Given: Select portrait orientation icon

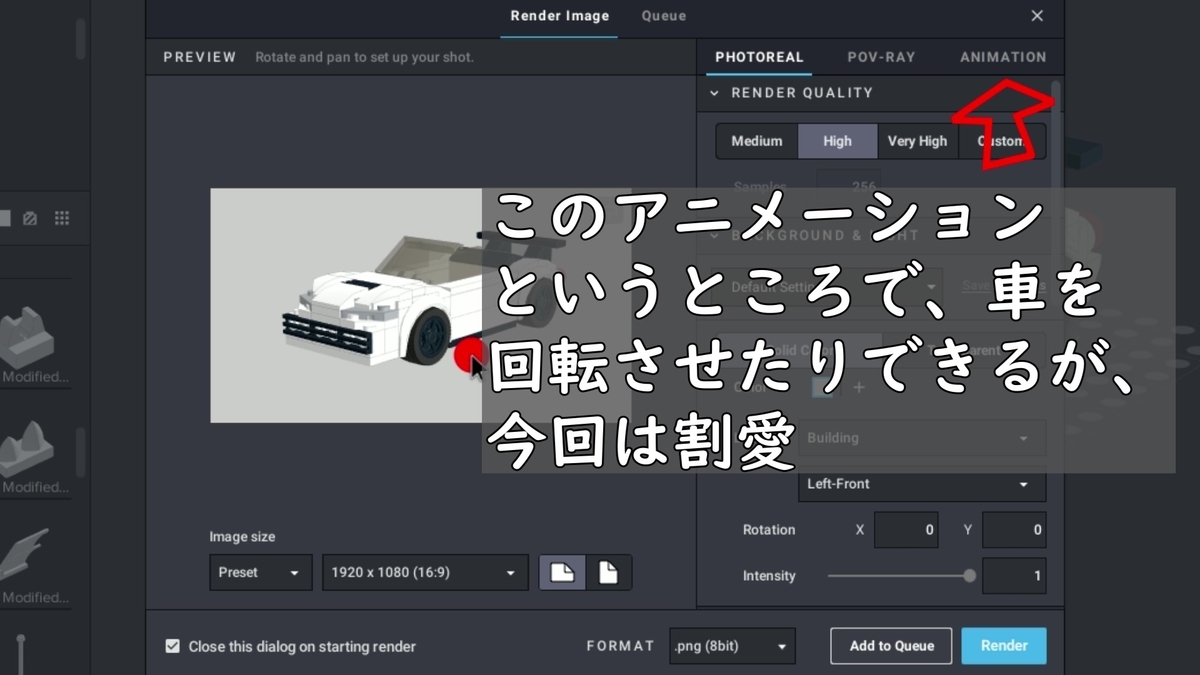Looking at the screenshot, I should (x=608, y=573).
